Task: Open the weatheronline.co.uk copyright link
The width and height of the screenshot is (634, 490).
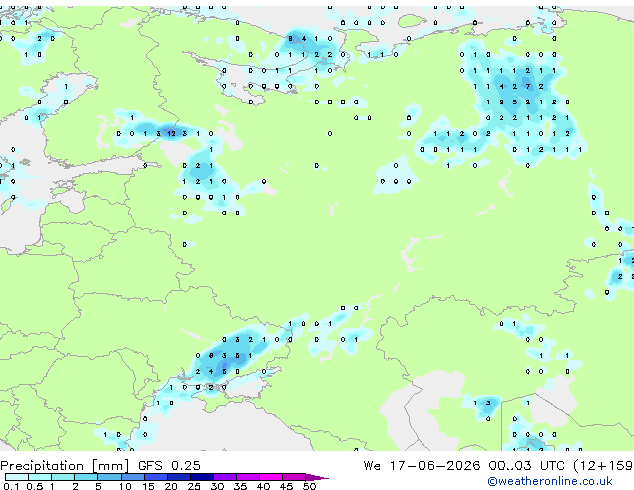Action: click(550, 481)
